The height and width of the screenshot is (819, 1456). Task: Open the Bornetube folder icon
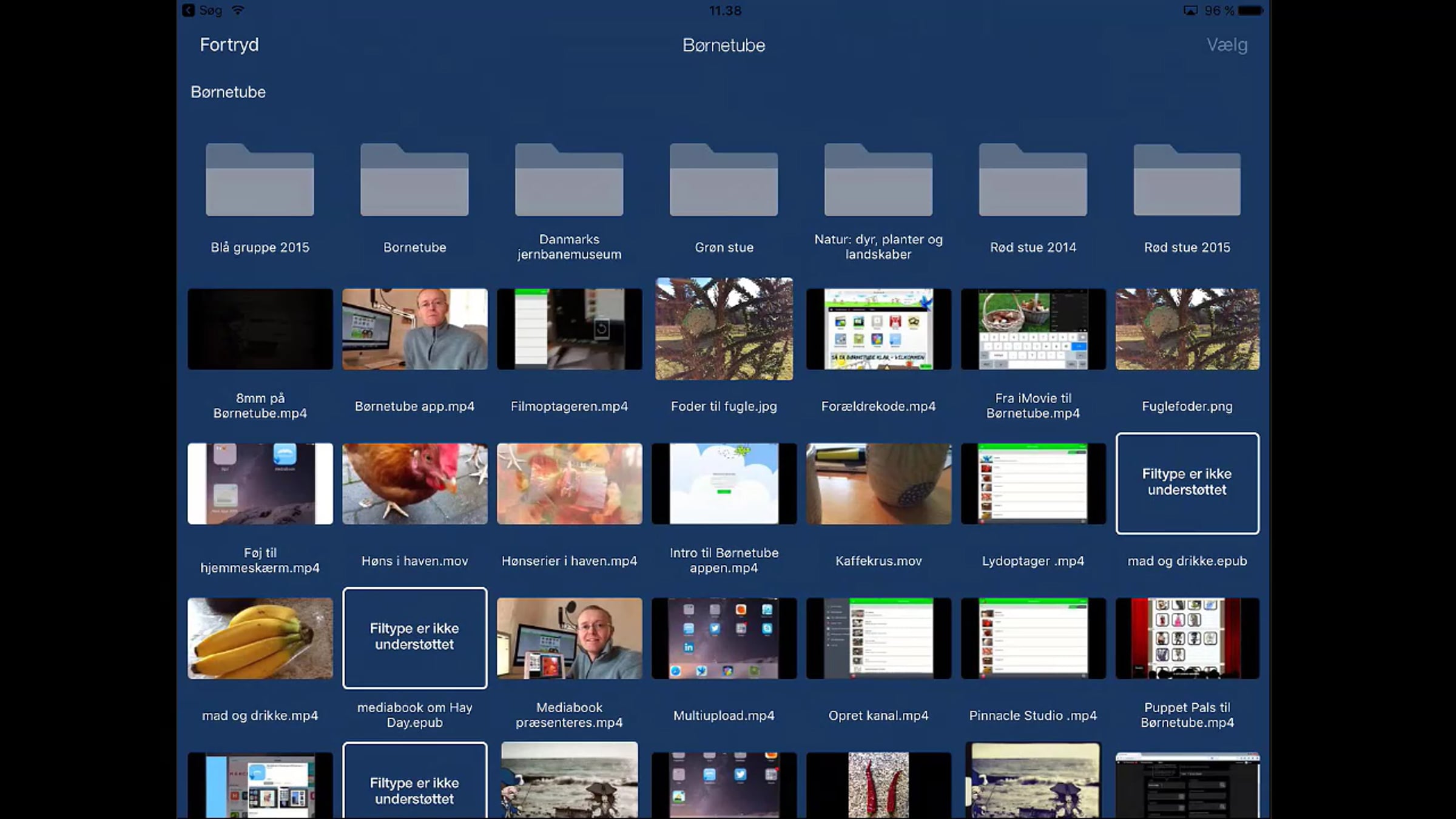tap(414, 180)
